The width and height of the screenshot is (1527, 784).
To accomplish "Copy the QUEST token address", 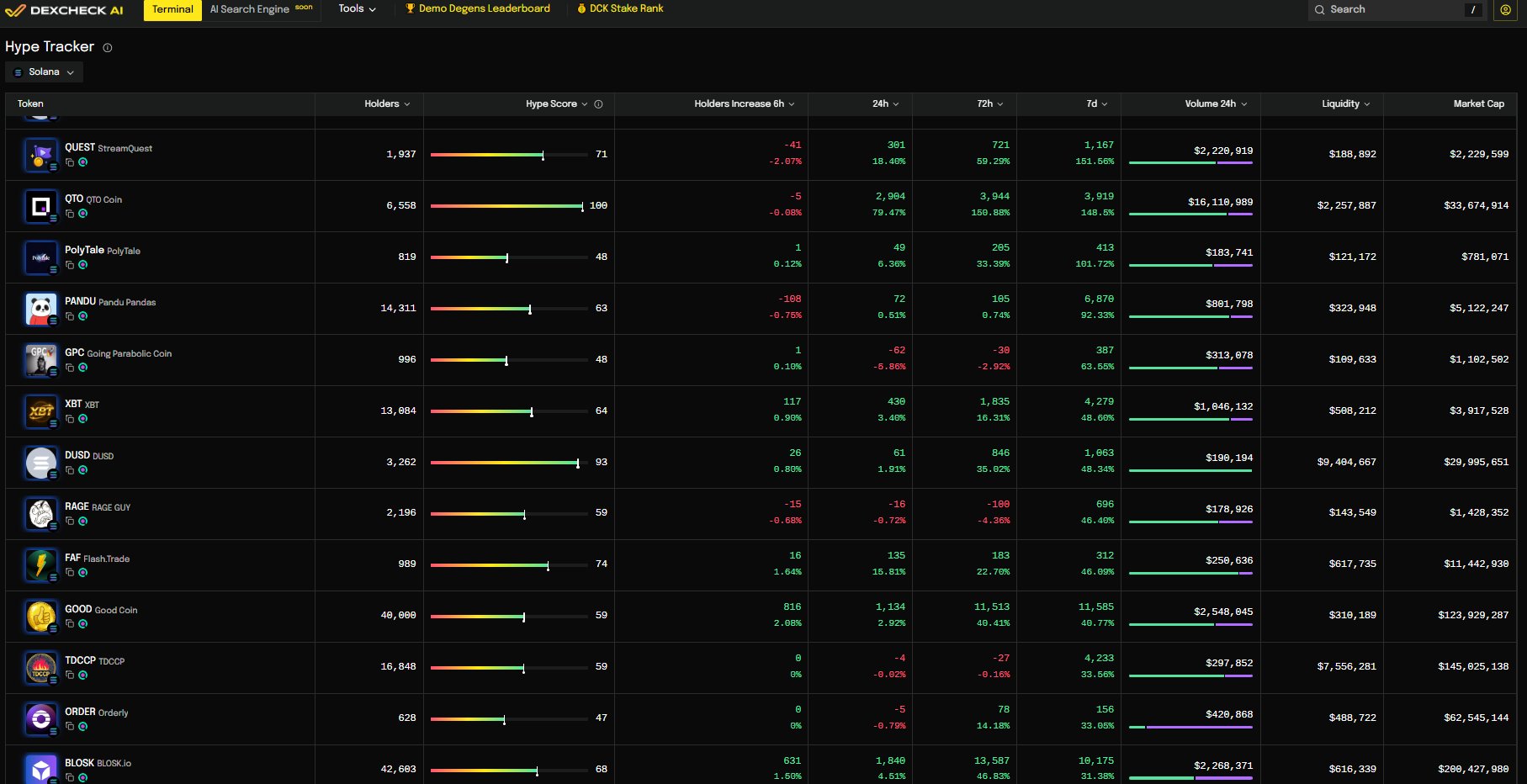I will pos(70,162).
